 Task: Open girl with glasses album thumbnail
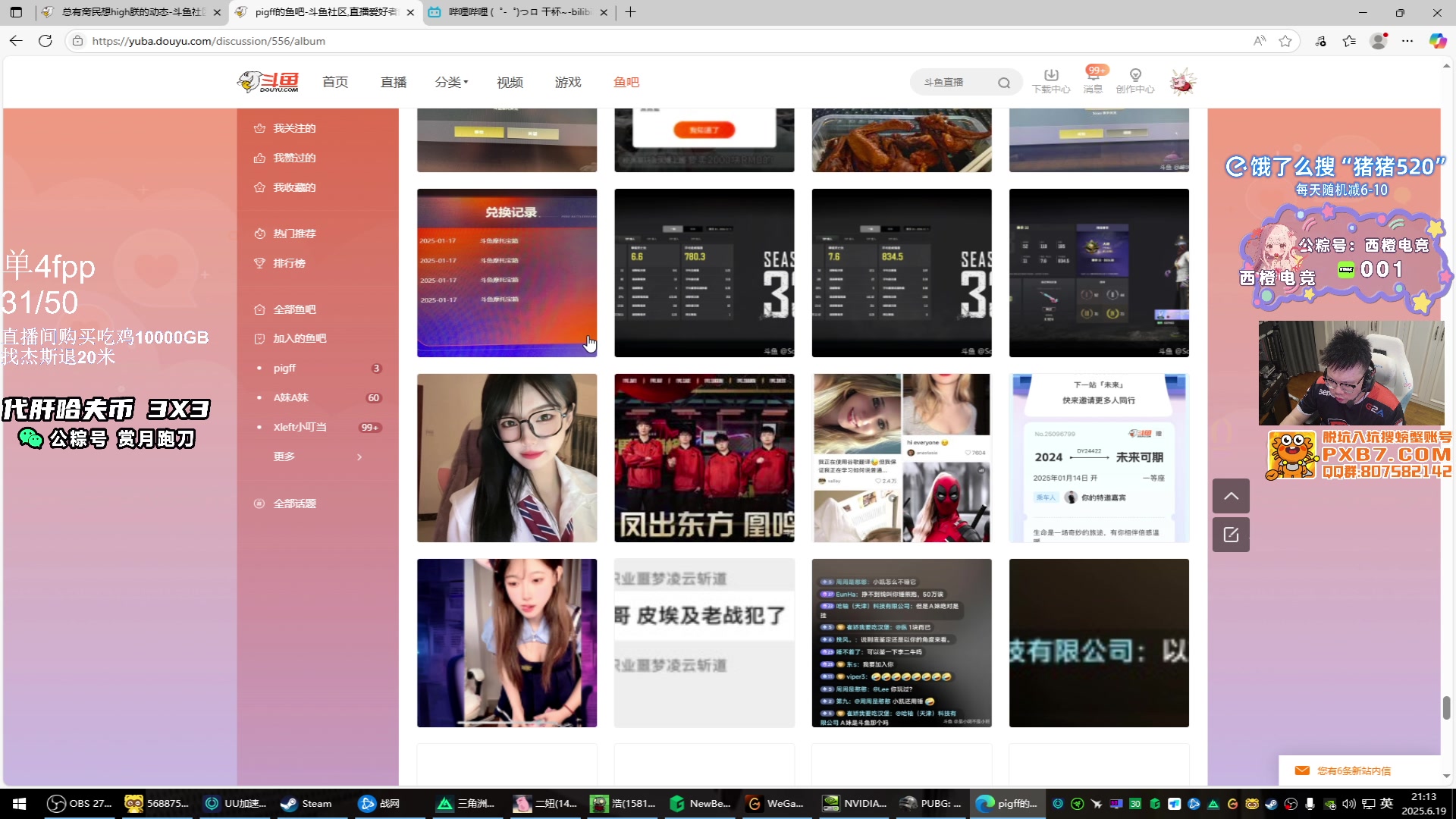[x=507, y=458]
